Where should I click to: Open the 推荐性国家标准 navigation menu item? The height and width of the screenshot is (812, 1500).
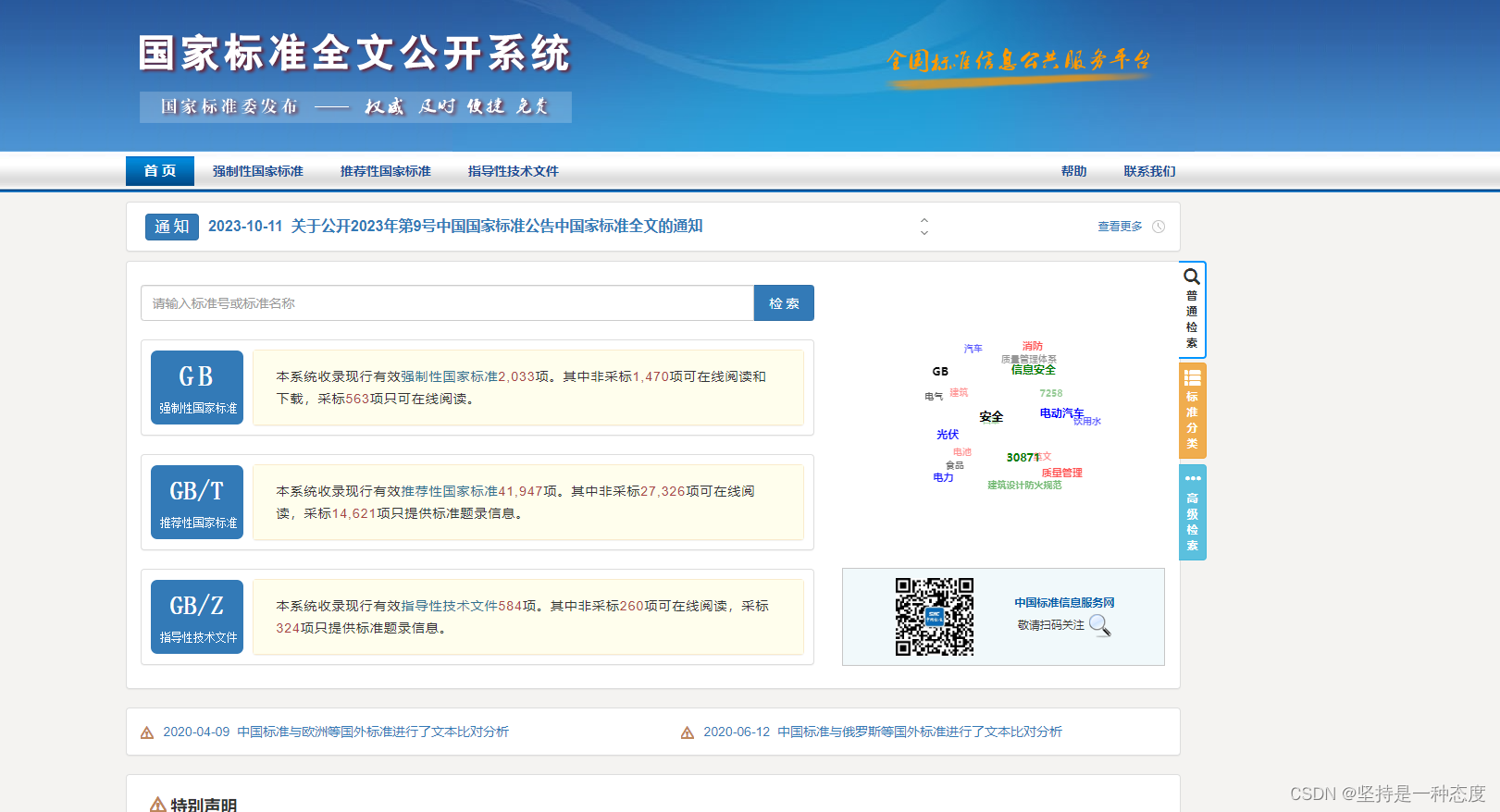[x=386, y=171]
